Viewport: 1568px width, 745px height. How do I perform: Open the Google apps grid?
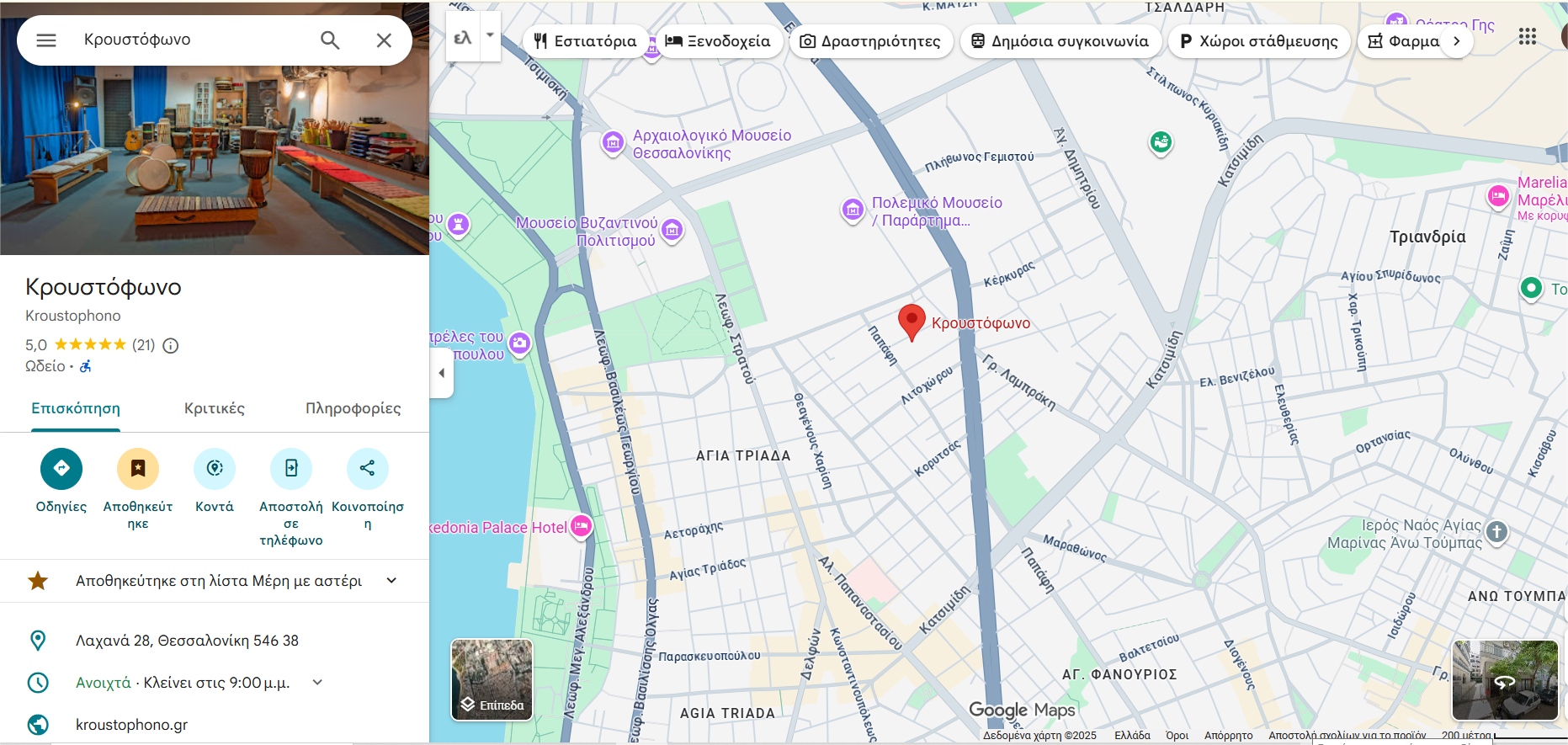[x=1528, y=36]
